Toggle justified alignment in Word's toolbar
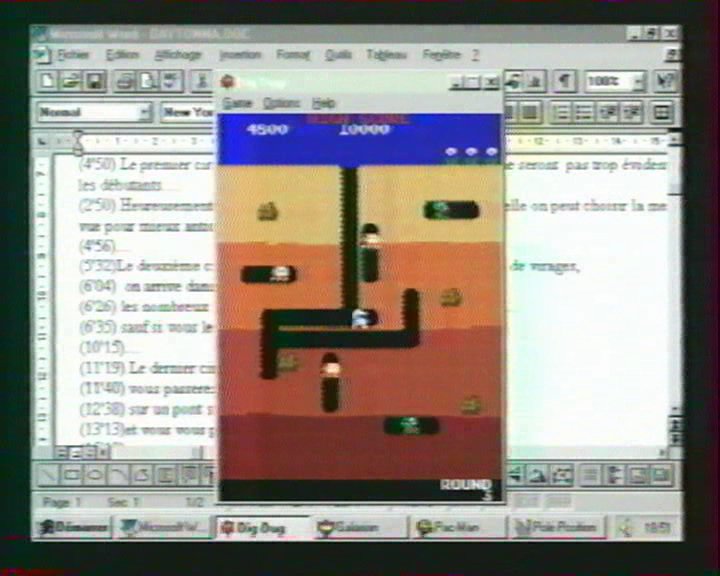Viewport: 720px width, 576px height. click(529, 113)
